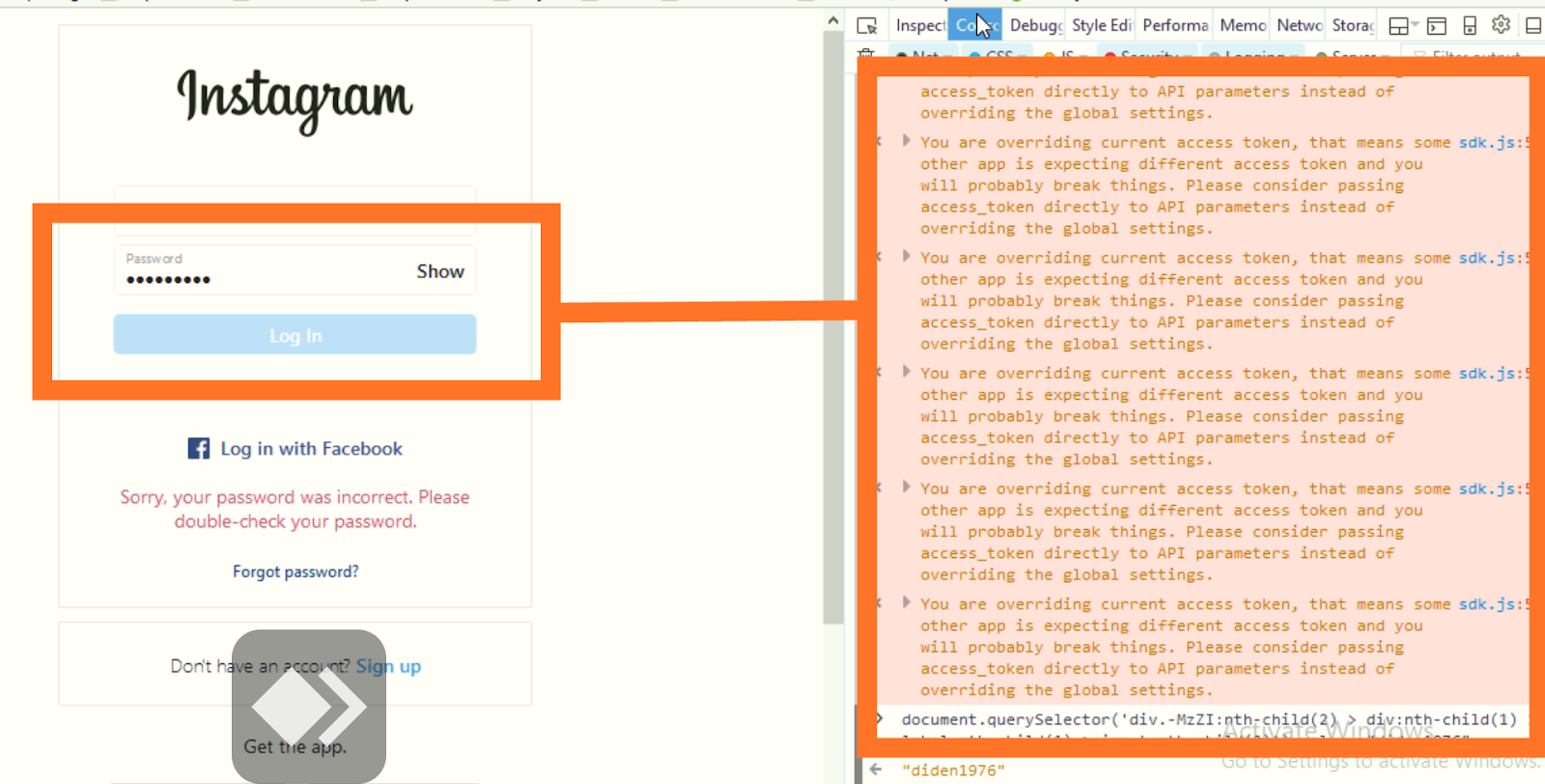Click the "Sorry, your password was incorrect" message
This screenshot has width=1545, height=784.
coord(295,509)
